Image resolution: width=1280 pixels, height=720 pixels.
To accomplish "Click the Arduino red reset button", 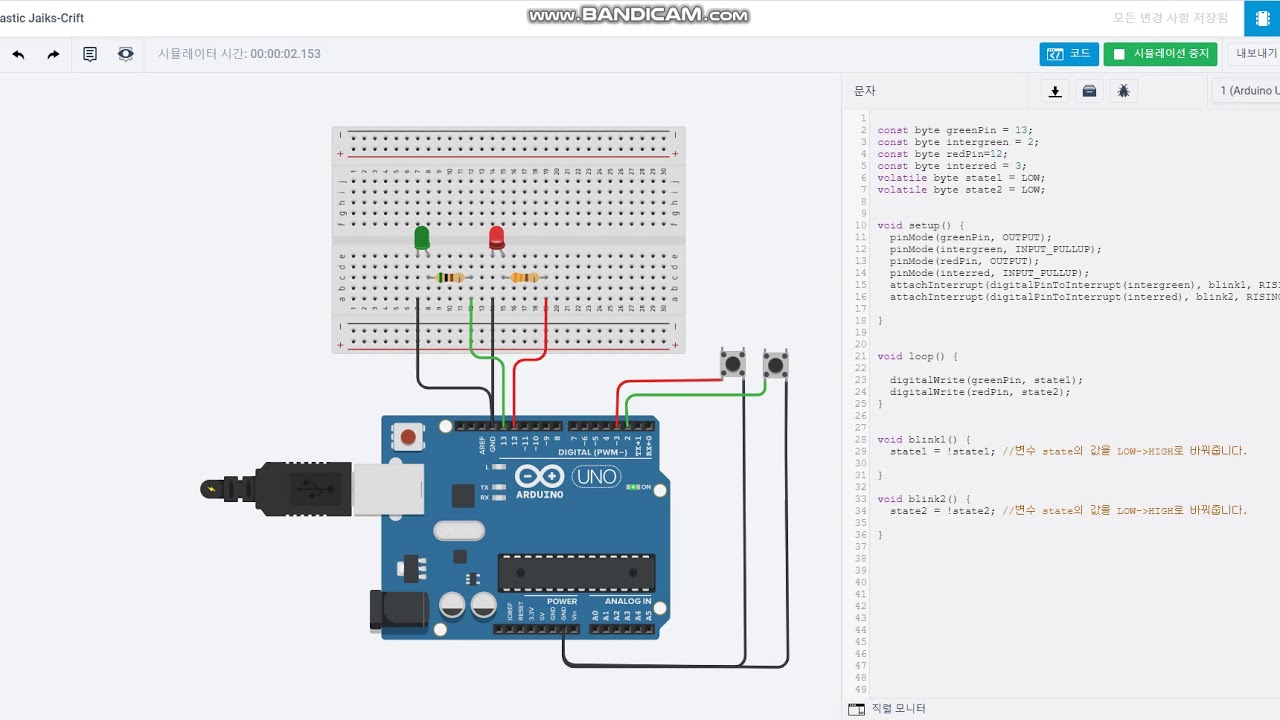I will coord(408,437).
